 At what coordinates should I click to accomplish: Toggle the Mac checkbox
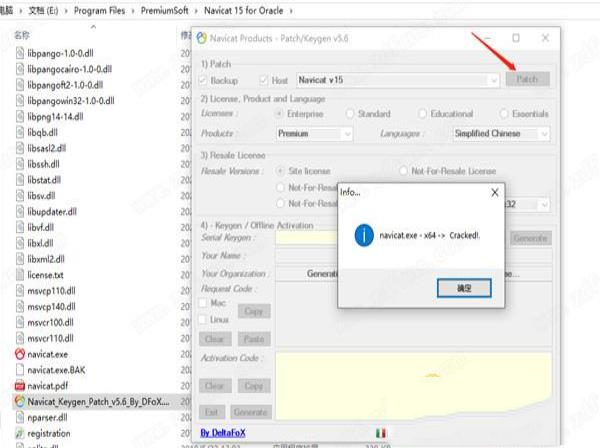click(203, 303)
